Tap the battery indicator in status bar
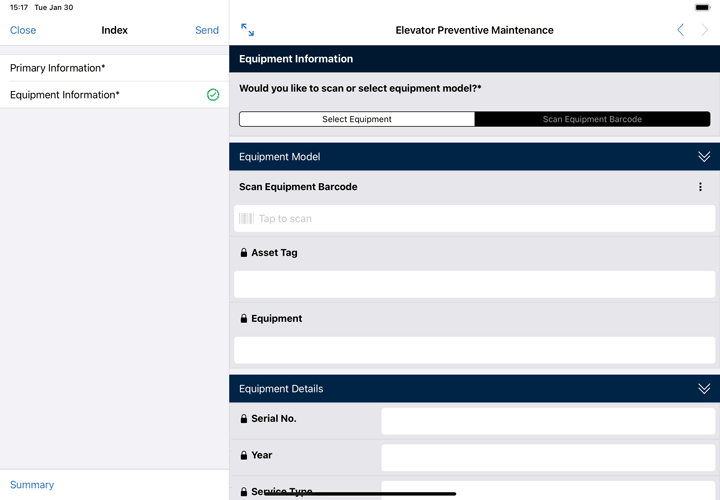The image size is (720, 500). click(702, 7)
